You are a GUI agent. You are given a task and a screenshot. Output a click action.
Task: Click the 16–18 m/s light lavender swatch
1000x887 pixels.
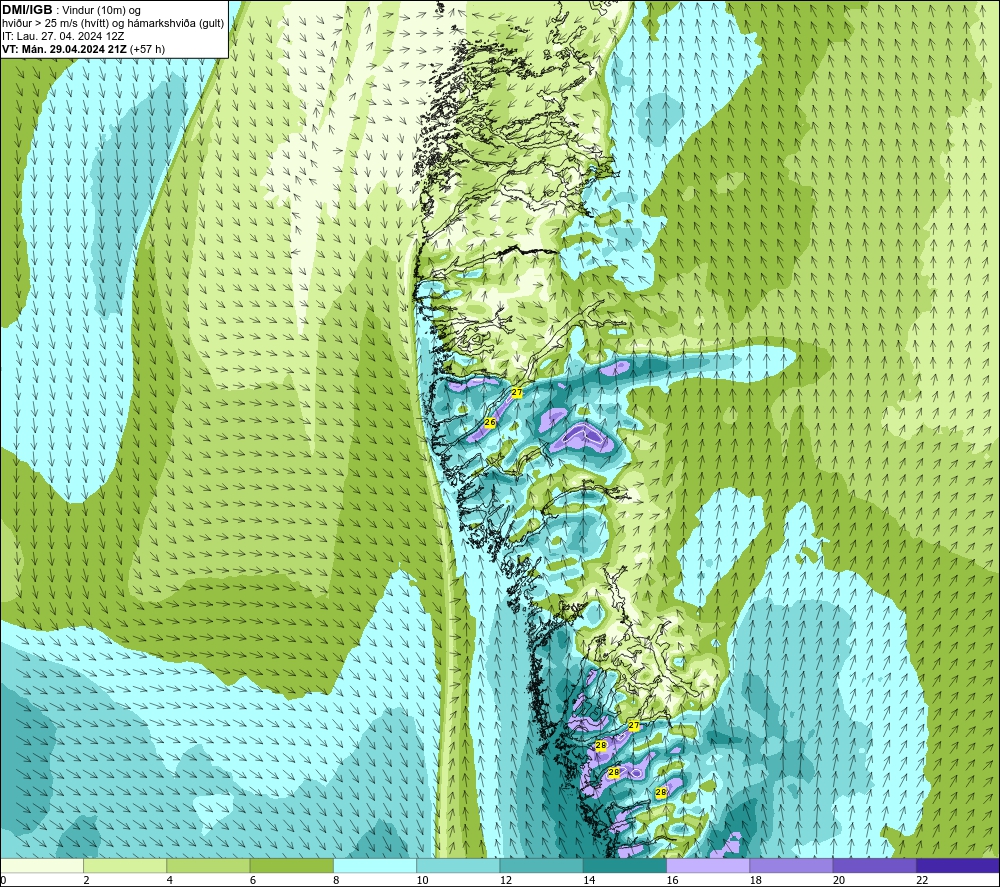pos(708,865)
